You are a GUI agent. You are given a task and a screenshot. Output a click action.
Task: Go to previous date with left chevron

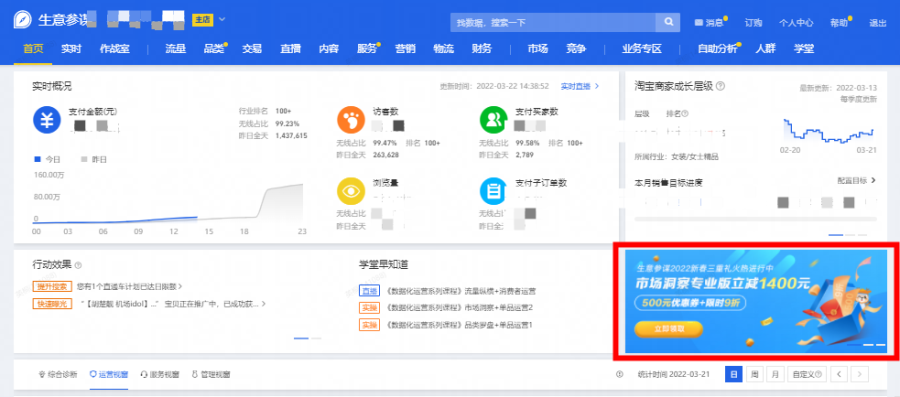839,375
